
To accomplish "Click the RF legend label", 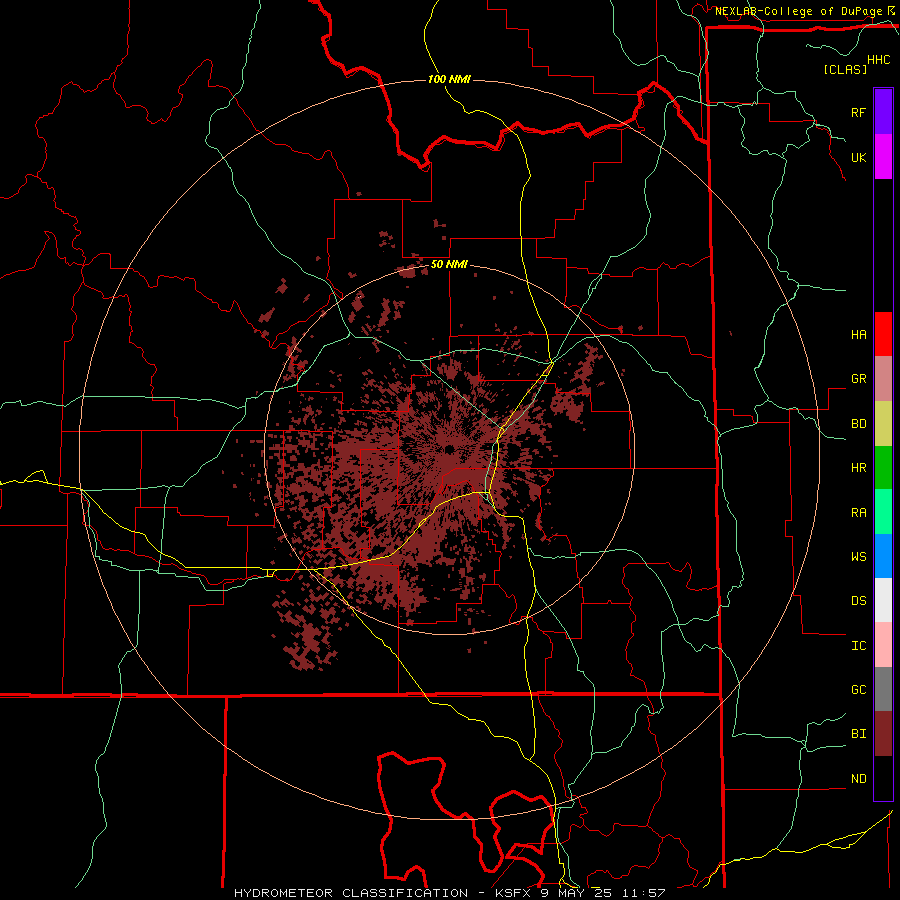I will pyautogui.click(x=858, y=112).
